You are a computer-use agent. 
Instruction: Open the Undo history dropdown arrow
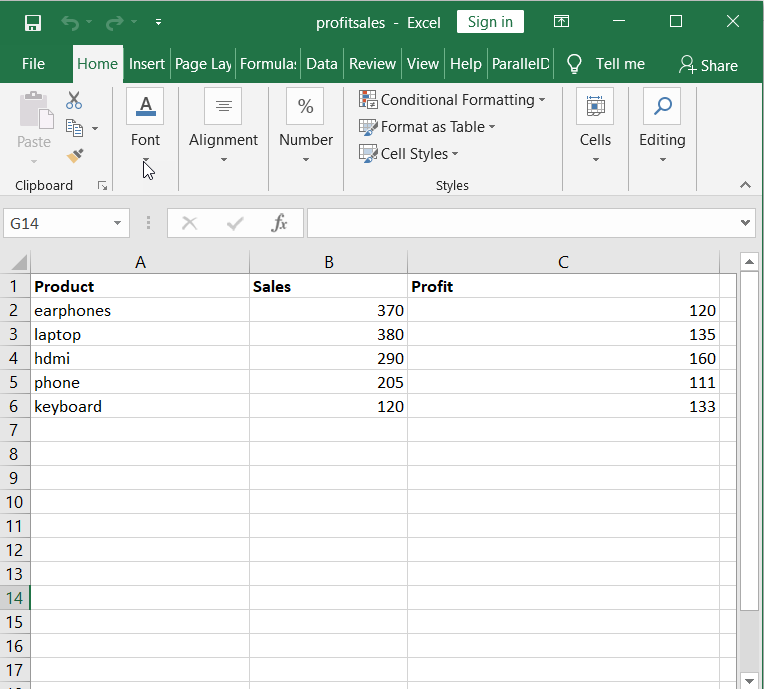pos(89,22)
